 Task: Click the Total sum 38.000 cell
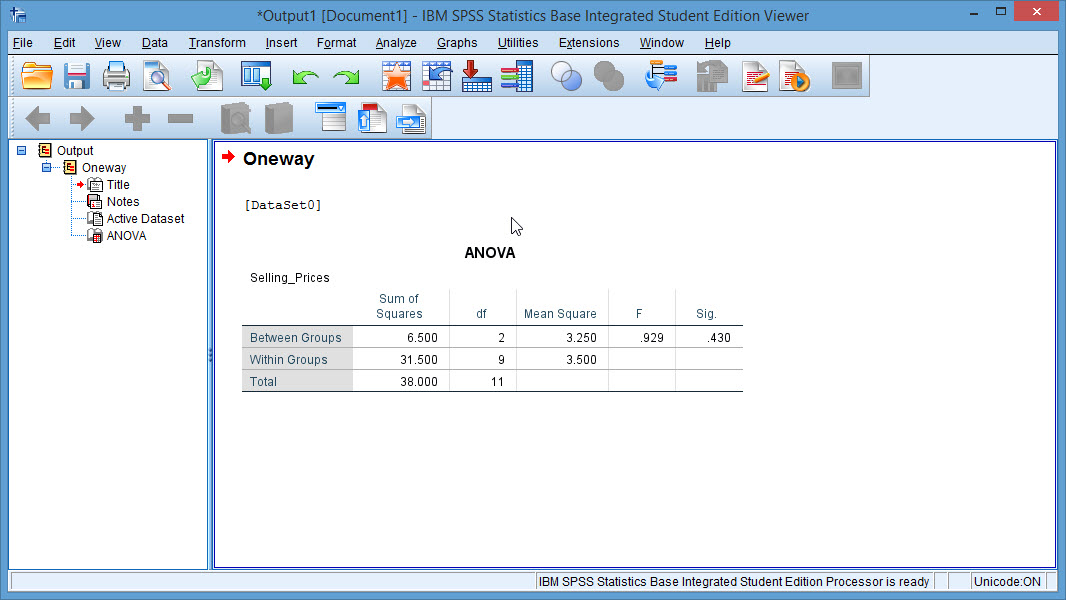[401, 381]
